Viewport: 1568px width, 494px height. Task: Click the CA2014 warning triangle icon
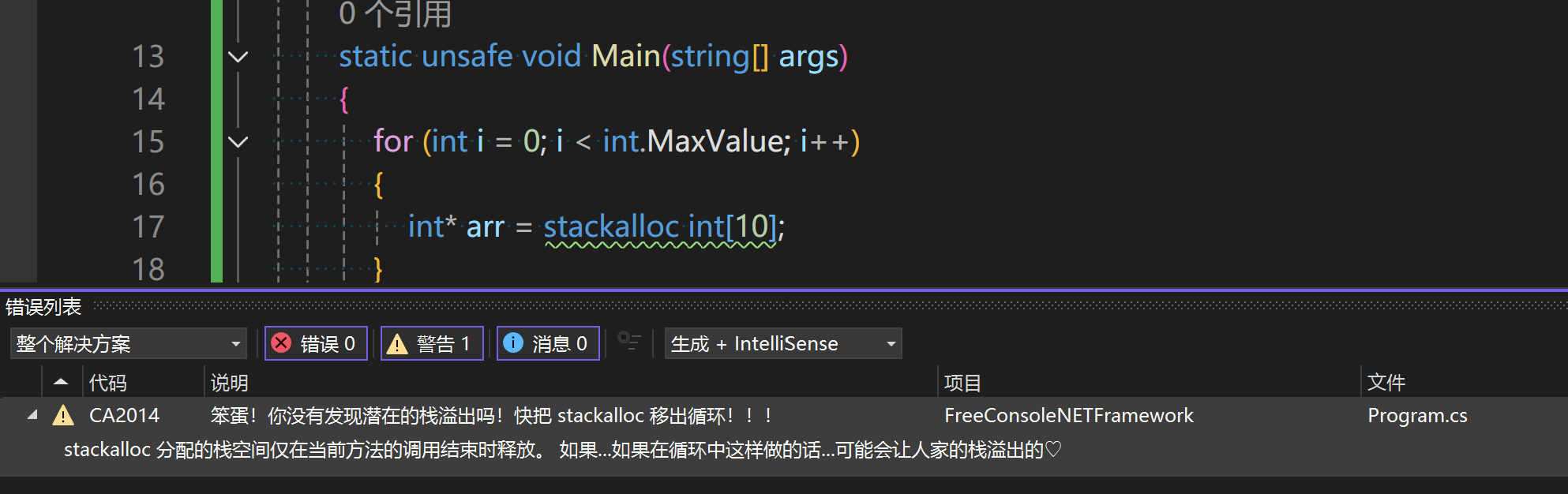(63, 415)
